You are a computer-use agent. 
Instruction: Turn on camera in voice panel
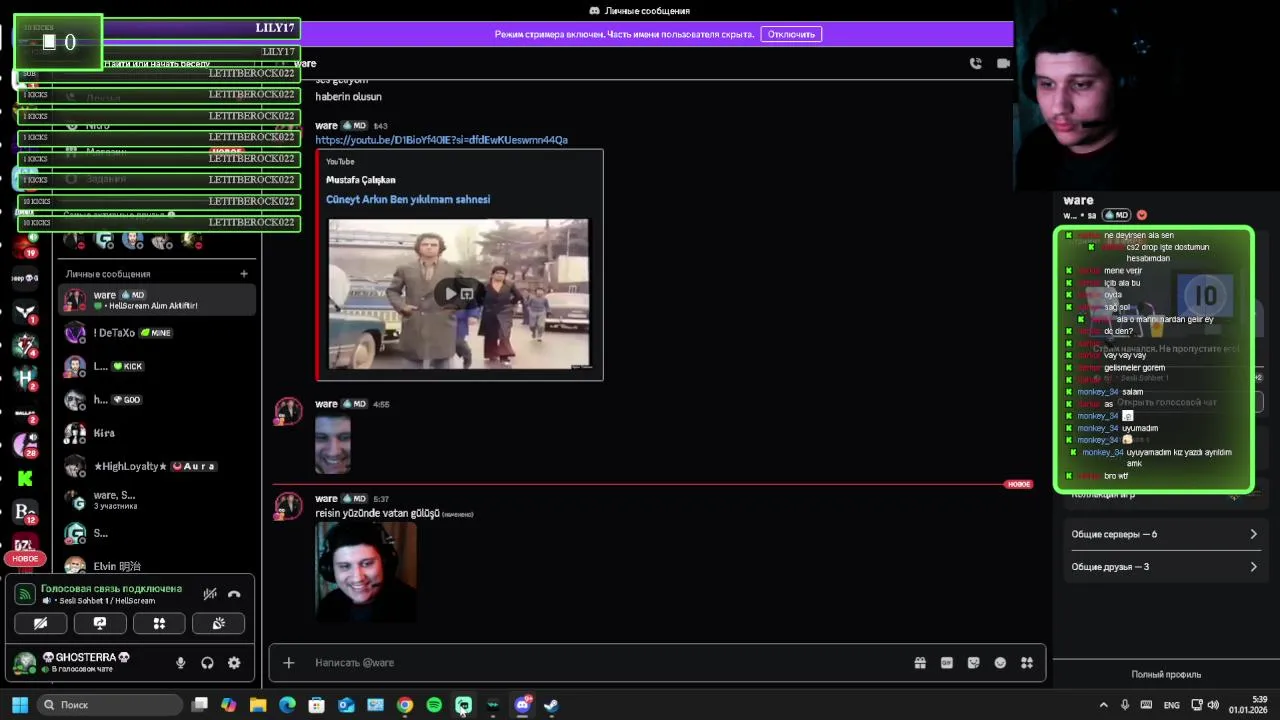click(40, 623)
